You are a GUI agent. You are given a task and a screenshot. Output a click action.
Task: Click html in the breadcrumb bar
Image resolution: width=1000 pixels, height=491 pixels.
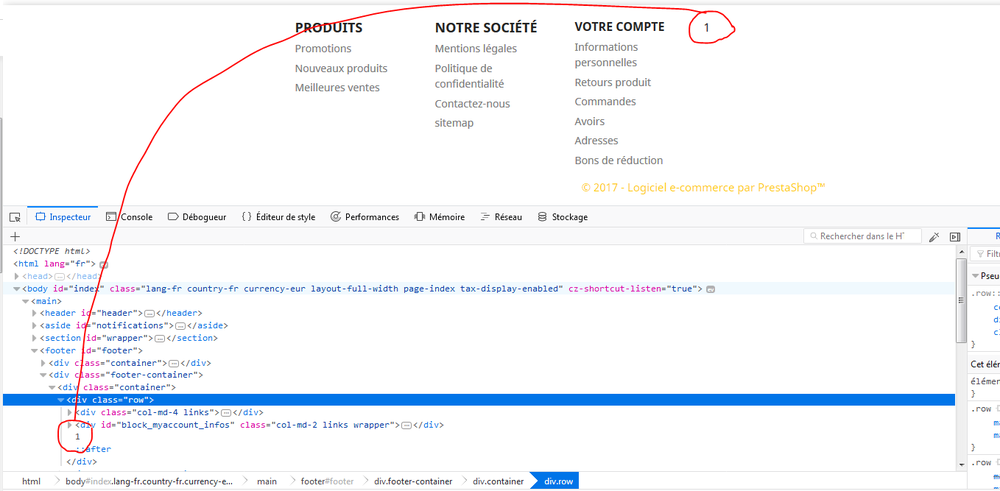click(x=31, y=481)
